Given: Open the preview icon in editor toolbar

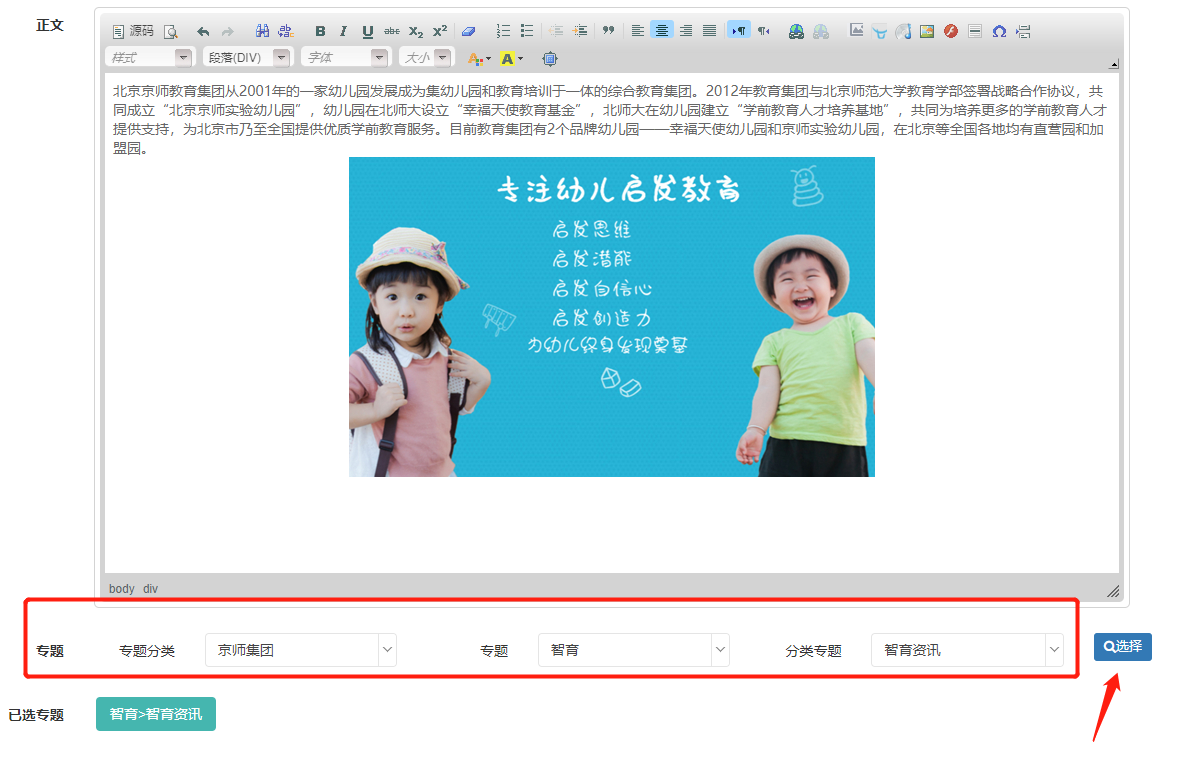Looking at the screenshot, I should 171,31.
